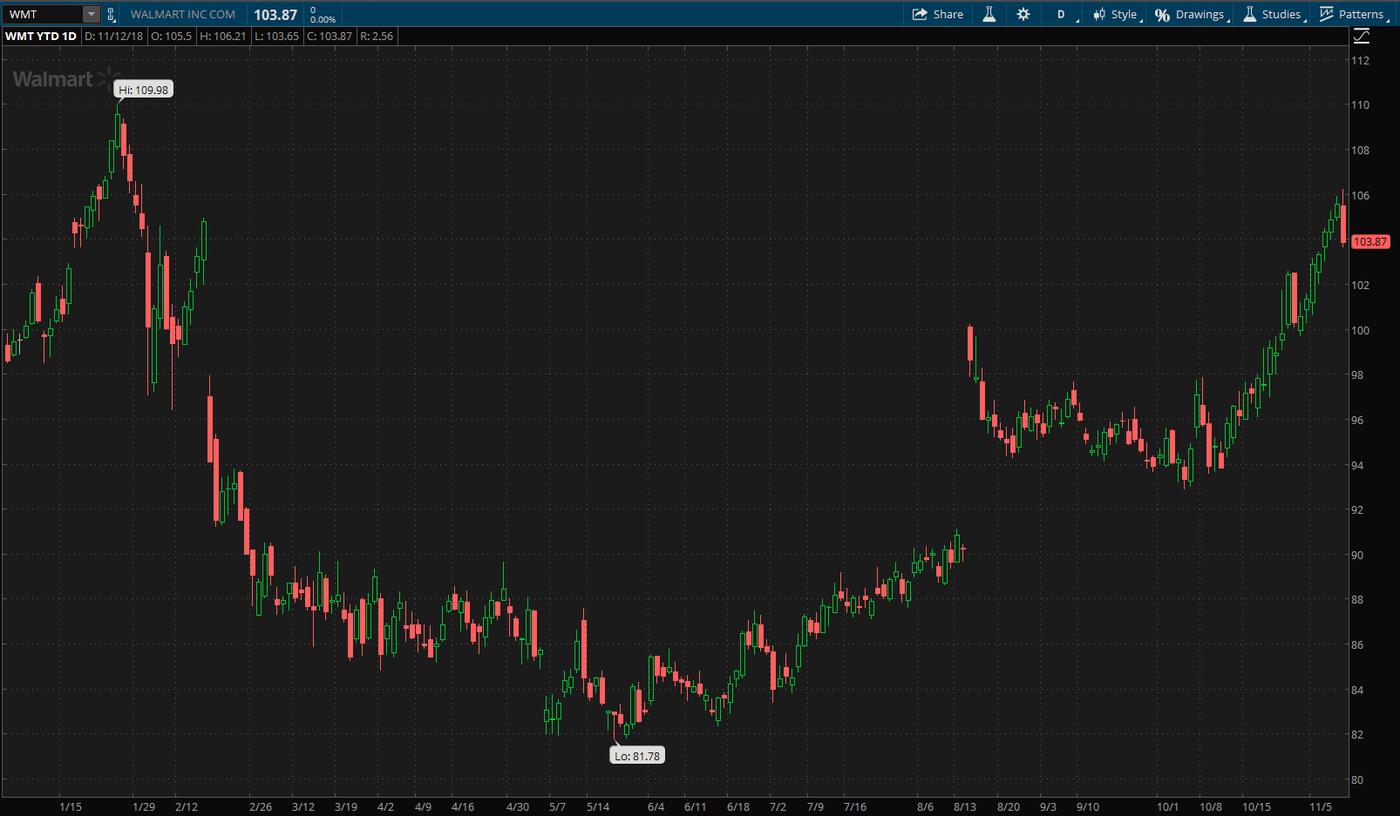Click the 1/29 date label on the time axis

point(144,806)
